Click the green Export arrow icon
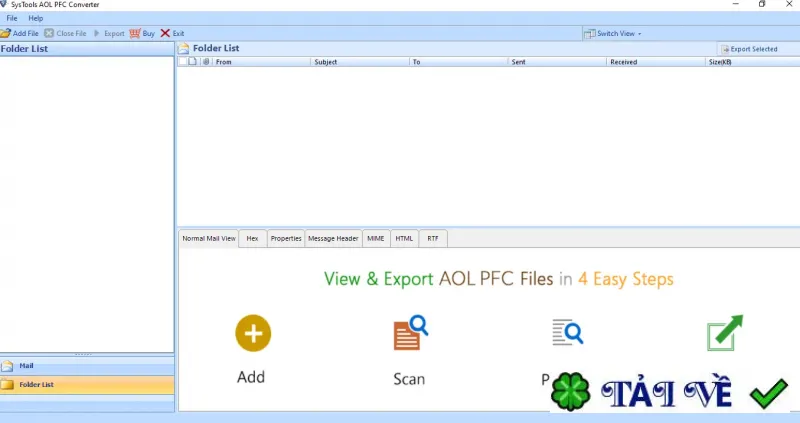Screen dimensions: 800x423 (x=725, y=333)
